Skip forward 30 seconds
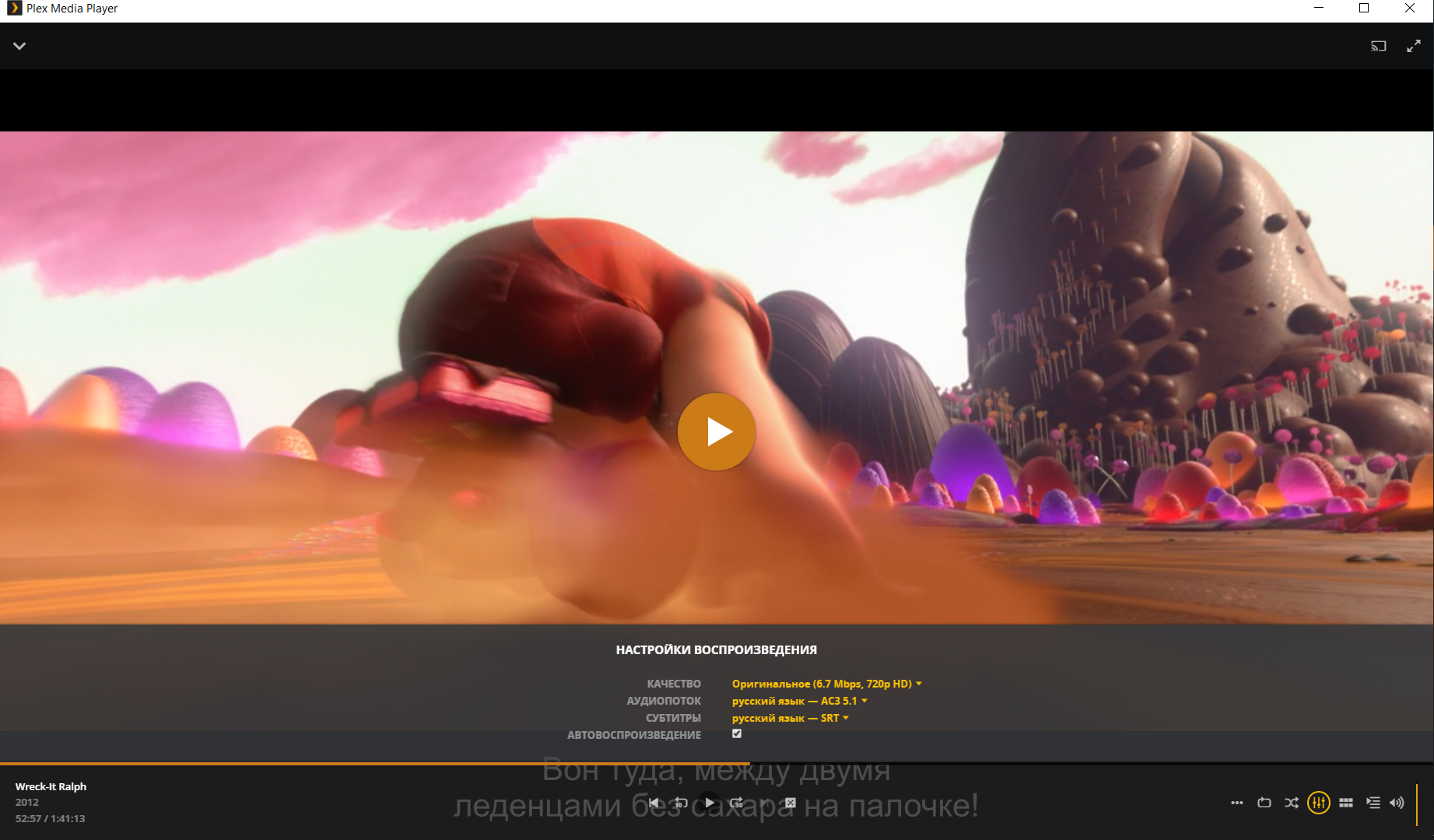This screenshot has width=1434, height=840. coord(737,803)
